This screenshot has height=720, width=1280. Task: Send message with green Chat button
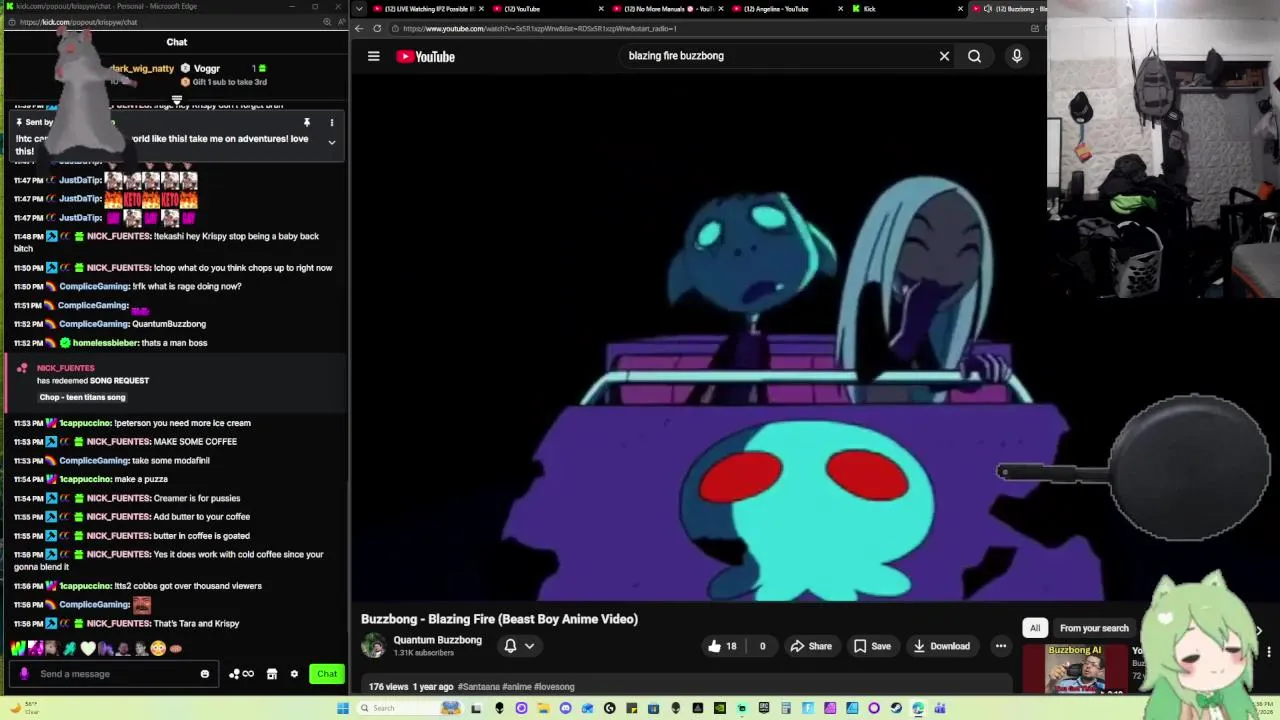coord(327,674)
